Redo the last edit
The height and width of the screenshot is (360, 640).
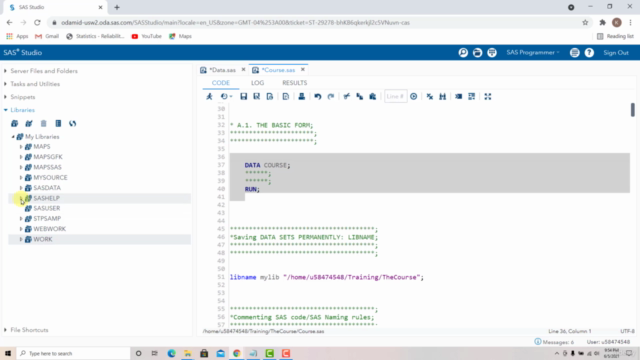[x=331, y=97]
